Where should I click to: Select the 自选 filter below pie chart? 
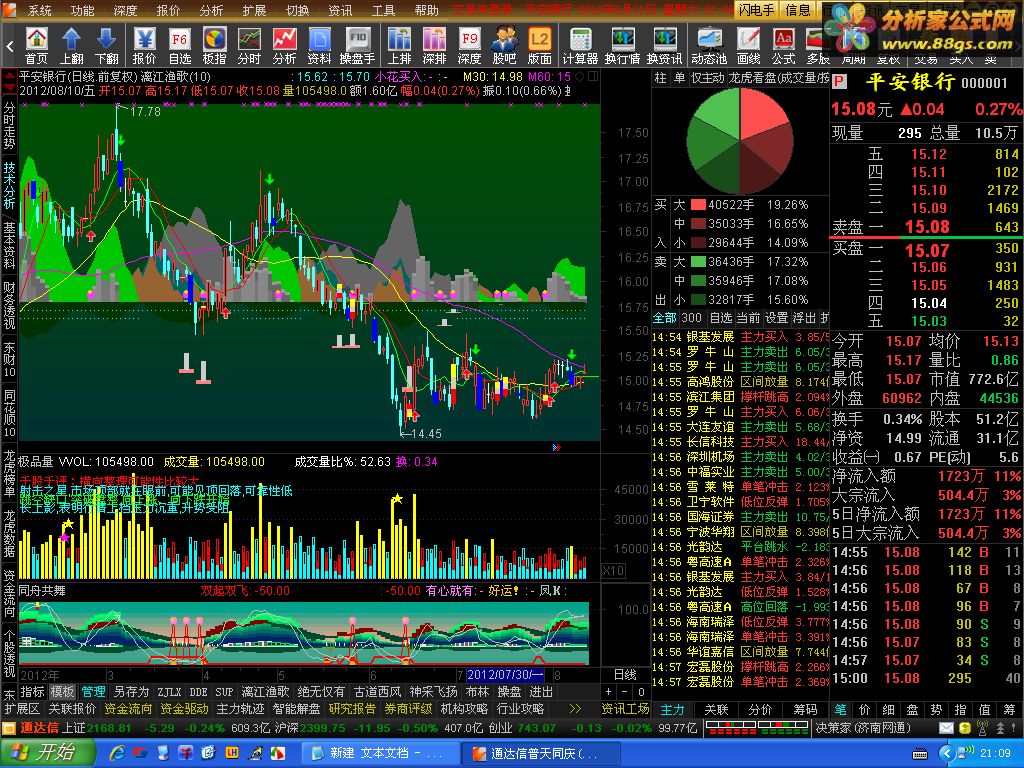click(x=721, y=318)
